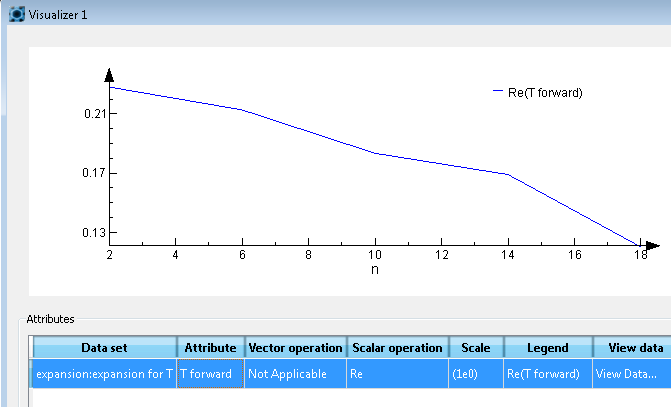Viewport: 671px width, 407px height.
Task: Click the x-axis tick label 10
Action: click(x=375, y=255)
